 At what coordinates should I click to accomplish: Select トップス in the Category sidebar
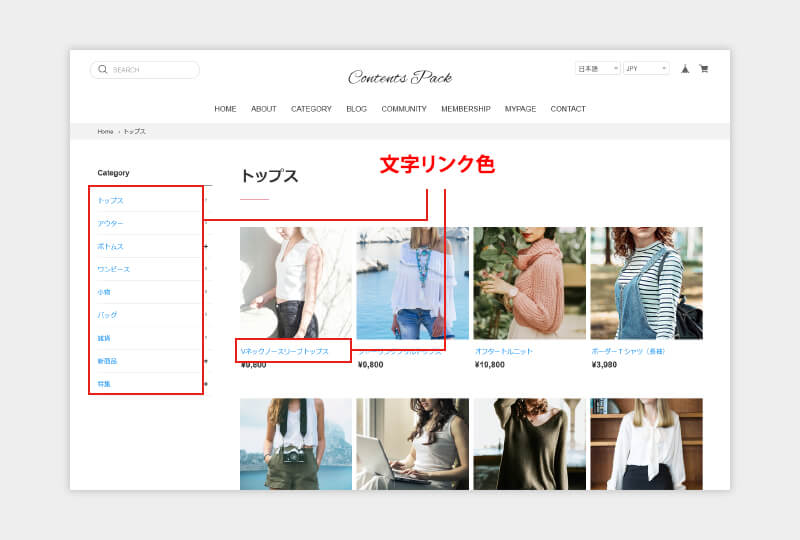110,201
